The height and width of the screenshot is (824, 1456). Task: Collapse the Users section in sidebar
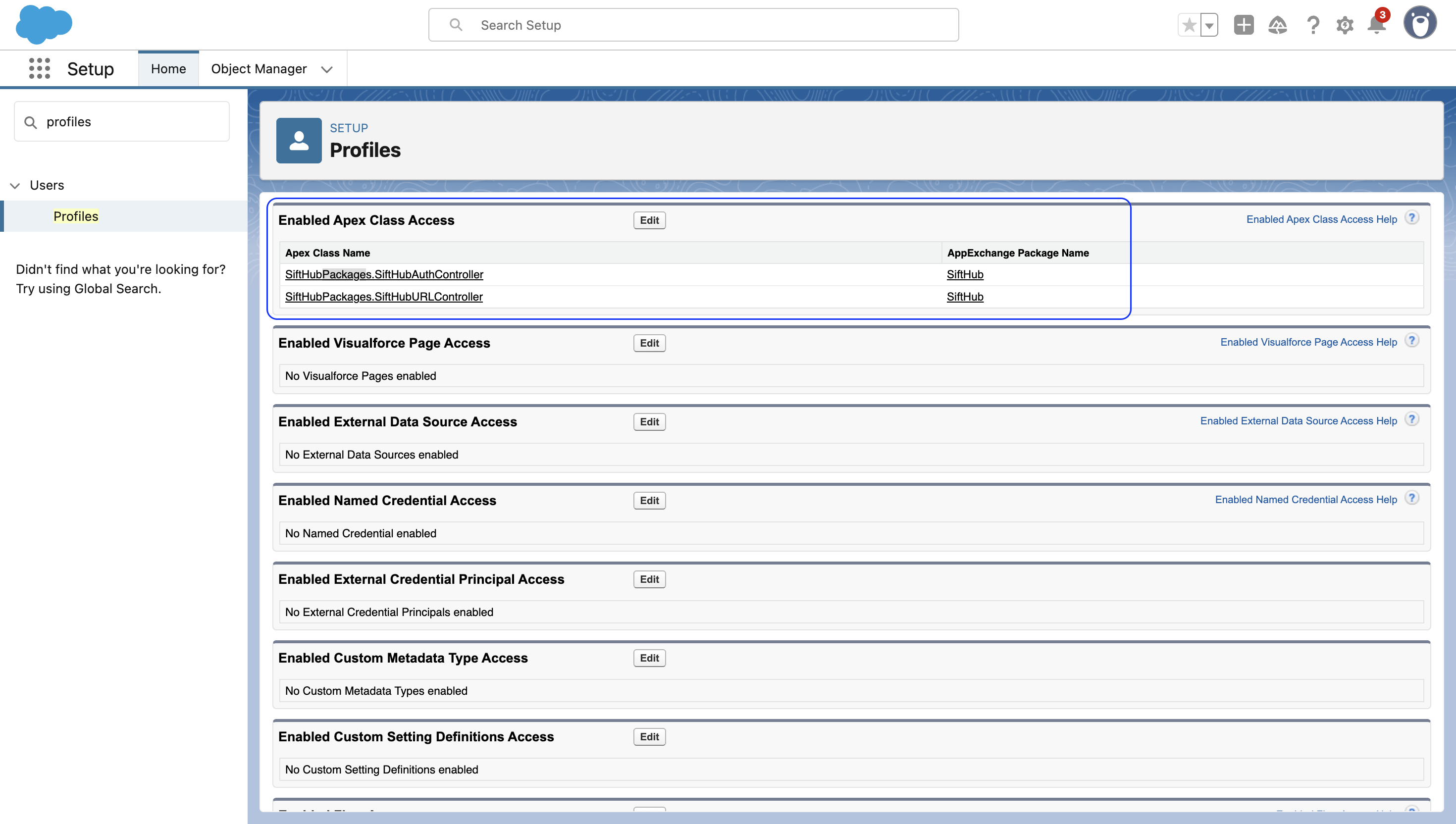coord(15,186)
